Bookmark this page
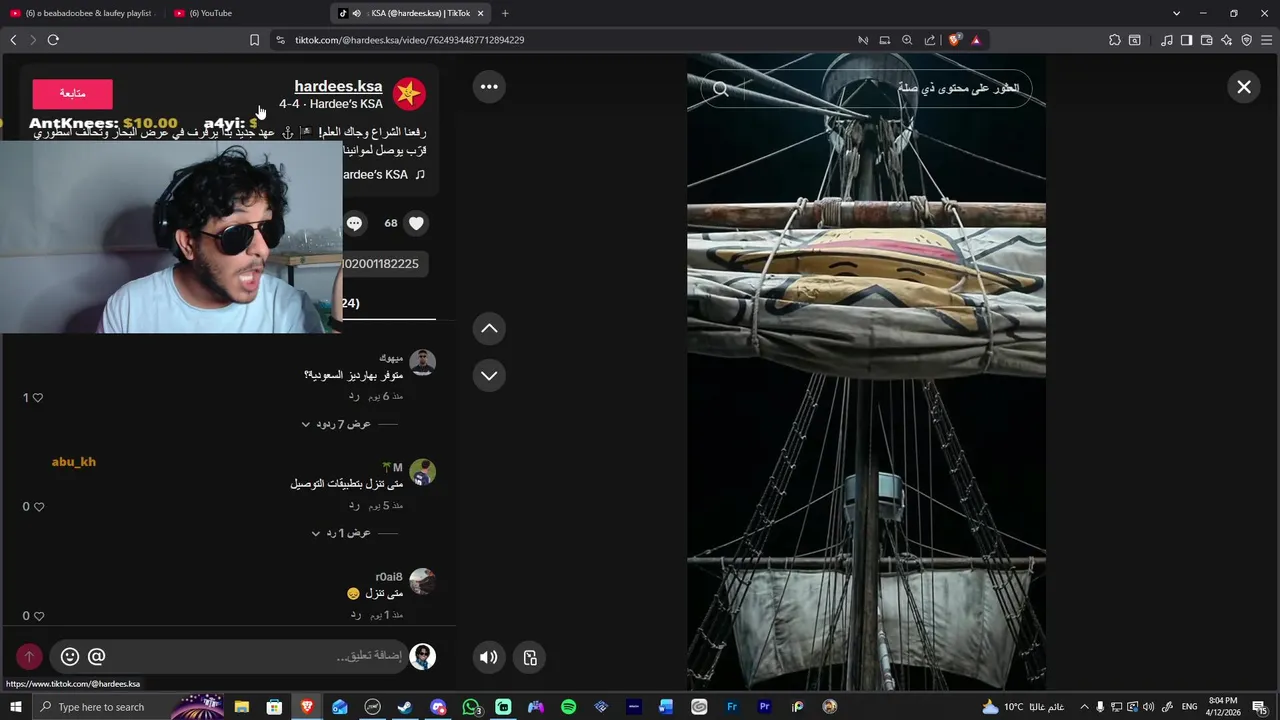 254,40
